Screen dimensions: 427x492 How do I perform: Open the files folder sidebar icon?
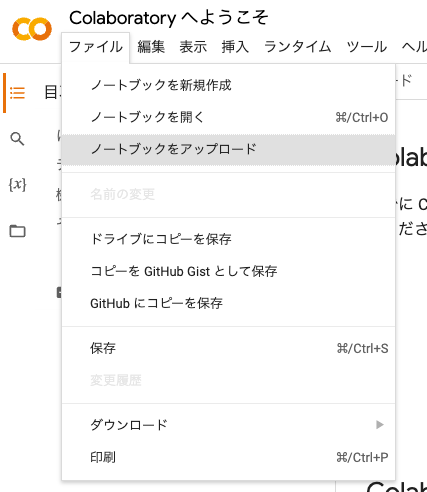click(17, 231)
